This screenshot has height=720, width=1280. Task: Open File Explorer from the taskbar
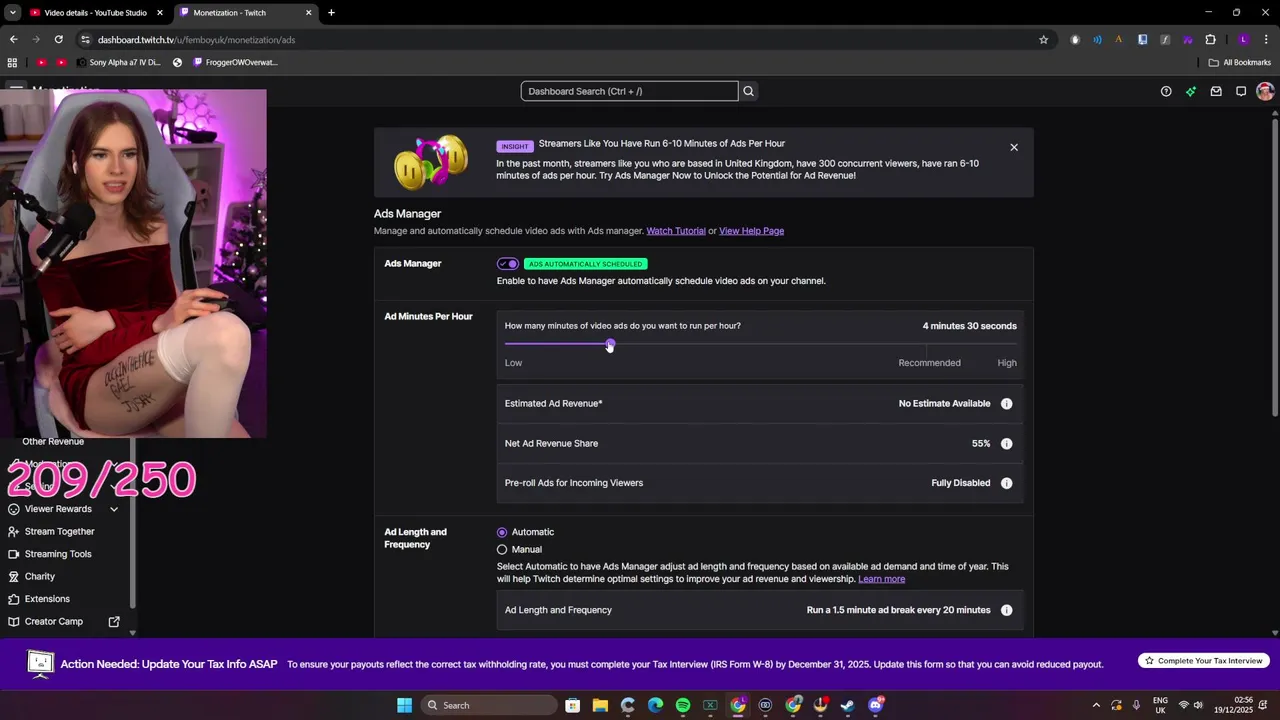click(x=600, y=705)
